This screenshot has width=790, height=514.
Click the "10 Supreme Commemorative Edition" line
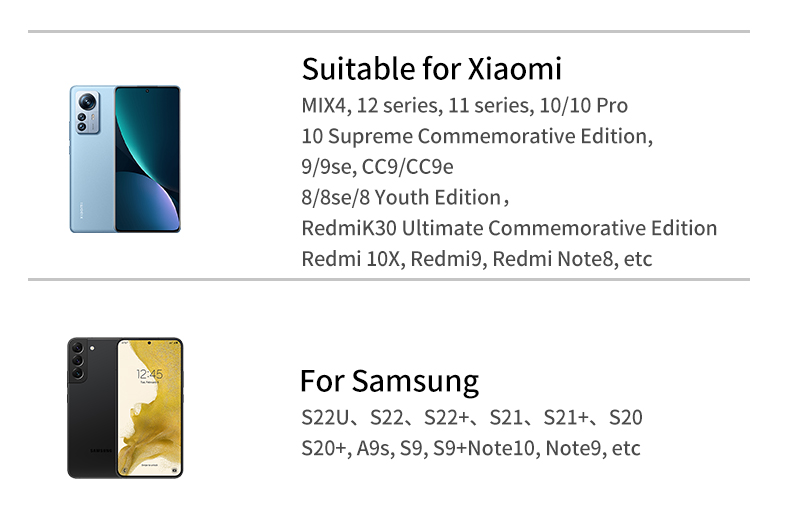[x=477, y=136]
